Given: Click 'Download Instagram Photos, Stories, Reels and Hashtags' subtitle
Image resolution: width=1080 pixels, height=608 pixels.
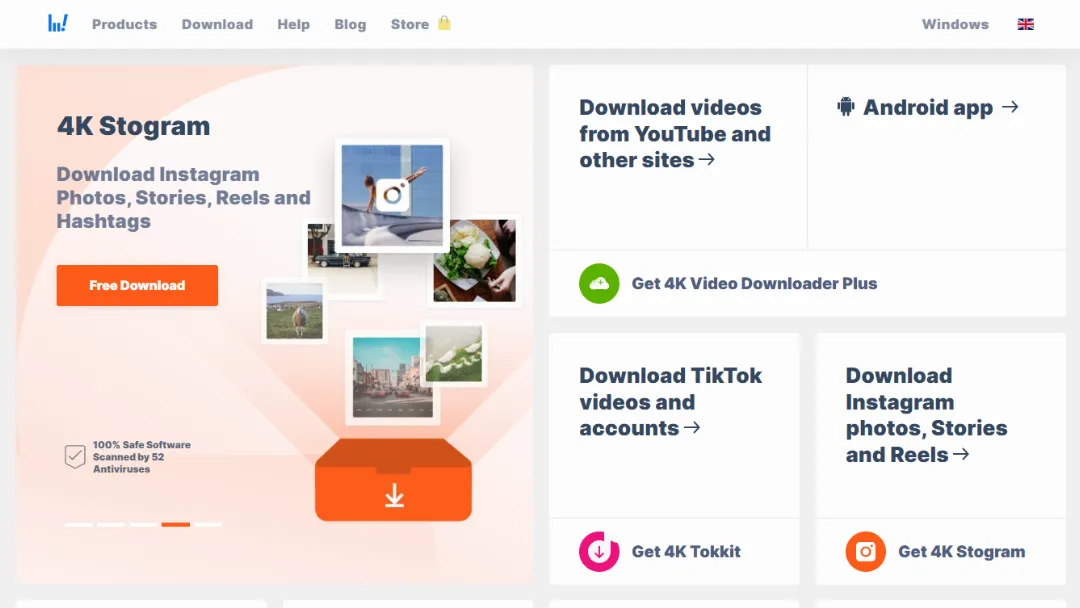Looking at the screenshot, I should click(x=183, y=198).
